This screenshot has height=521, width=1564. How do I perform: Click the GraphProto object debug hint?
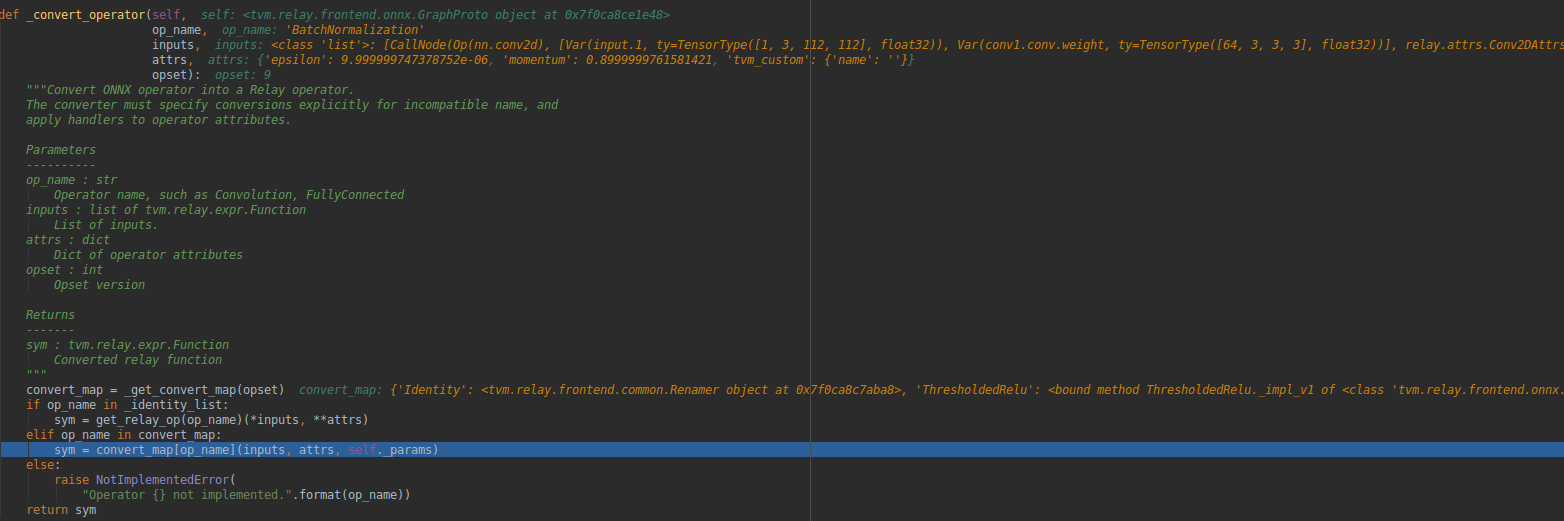pos(457,15)
